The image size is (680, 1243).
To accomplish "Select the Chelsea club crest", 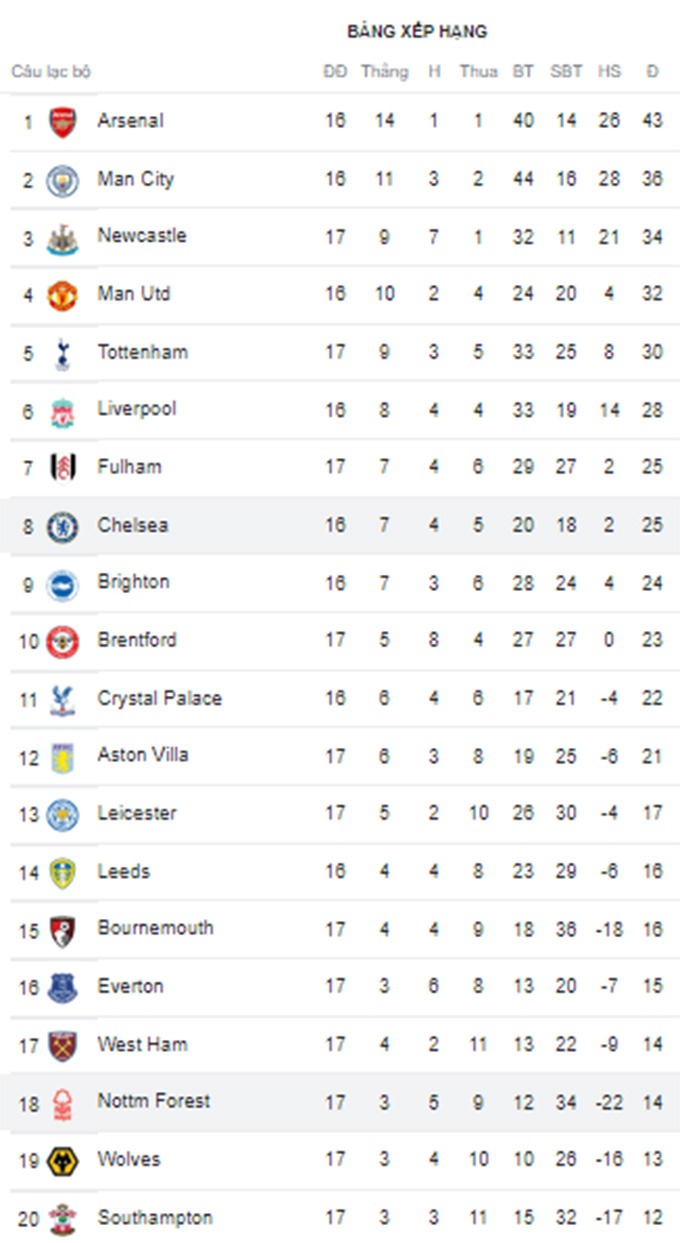I will coord(63,526).
